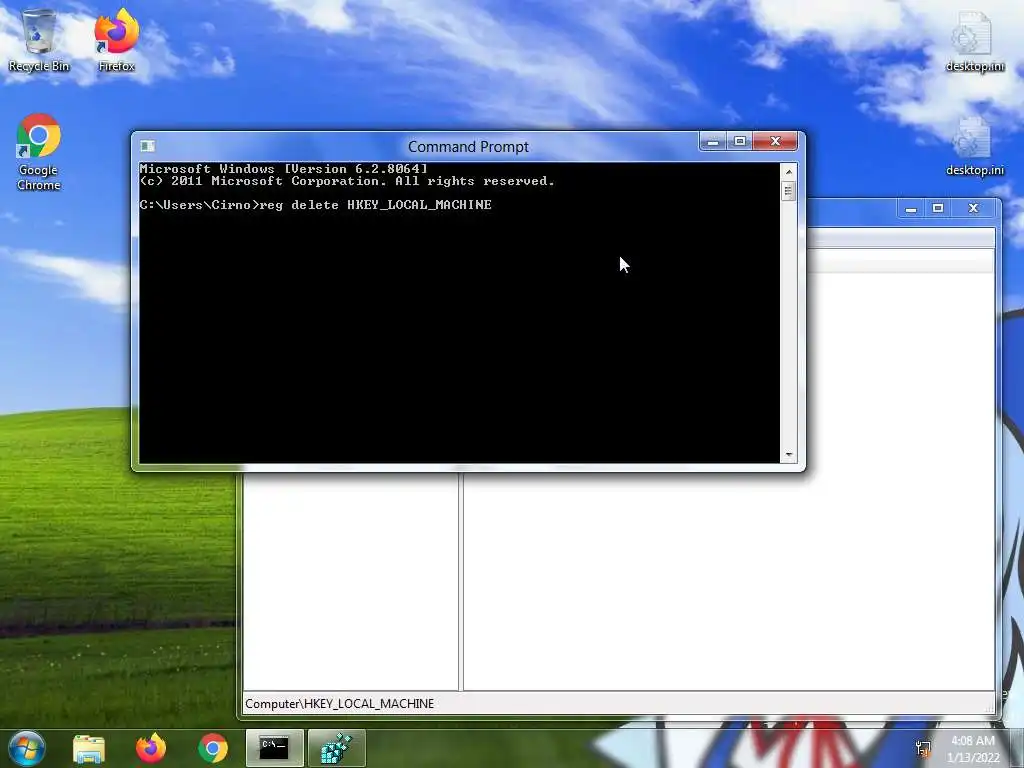The height and width of the screenshot is (768, 1024).
Task: Launch Firefox from the desktop shortcut
Action: click(116, 40)
